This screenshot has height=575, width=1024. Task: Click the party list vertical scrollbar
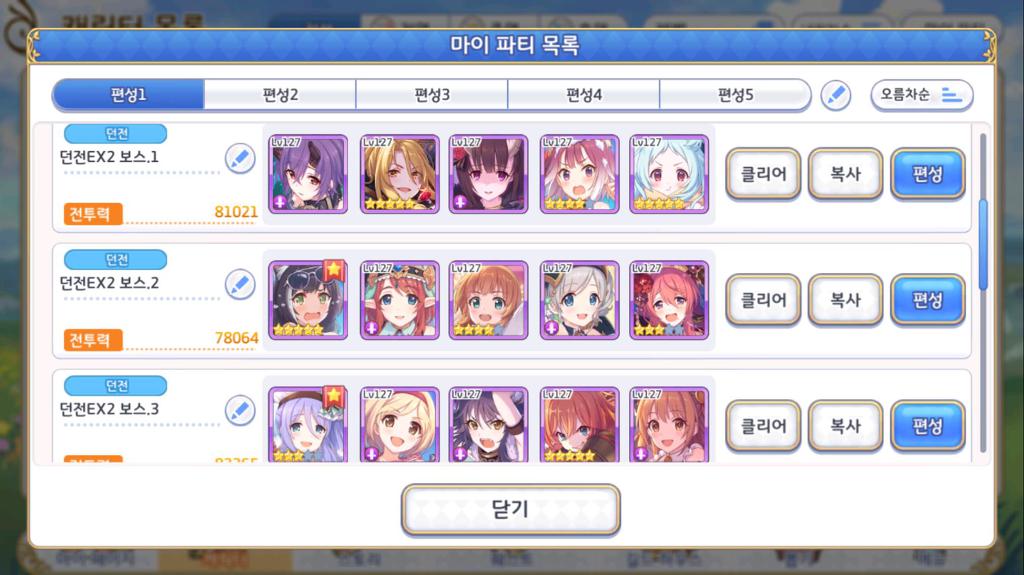(983, 292)
